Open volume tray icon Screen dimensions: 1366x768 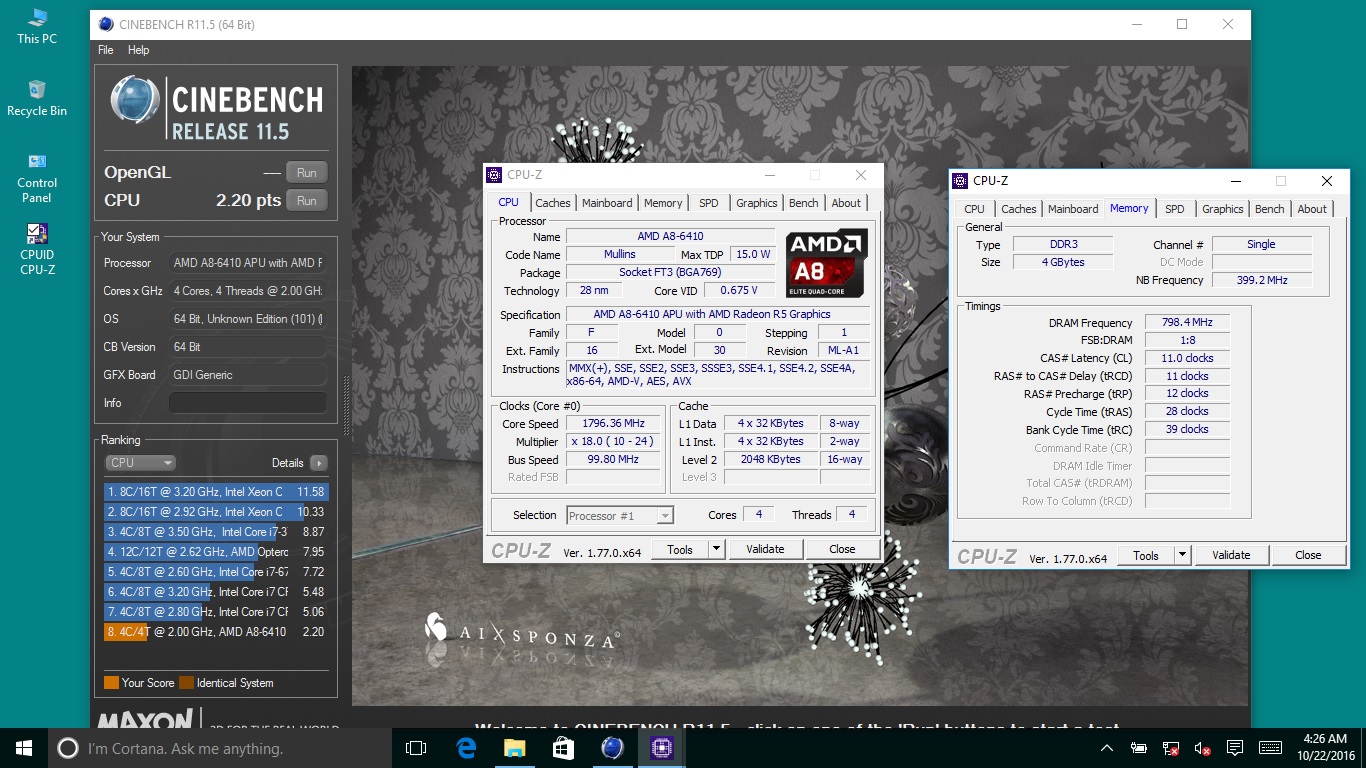(x=1202, y=748)
